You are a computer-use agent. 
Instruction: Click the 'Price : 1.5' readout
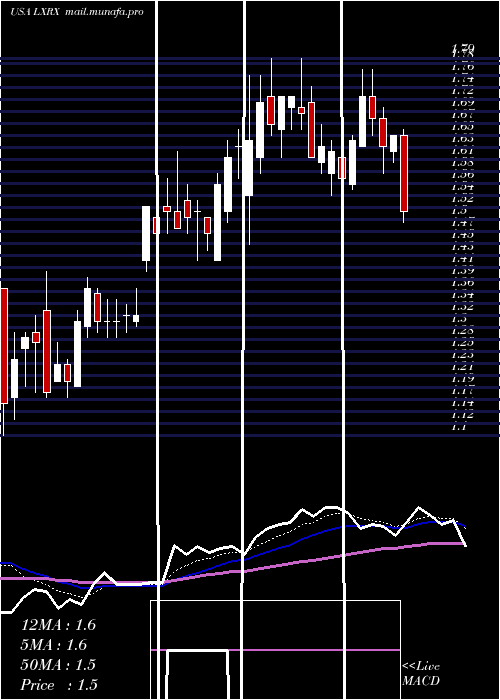pyautogui.click(x=59, y=685)
